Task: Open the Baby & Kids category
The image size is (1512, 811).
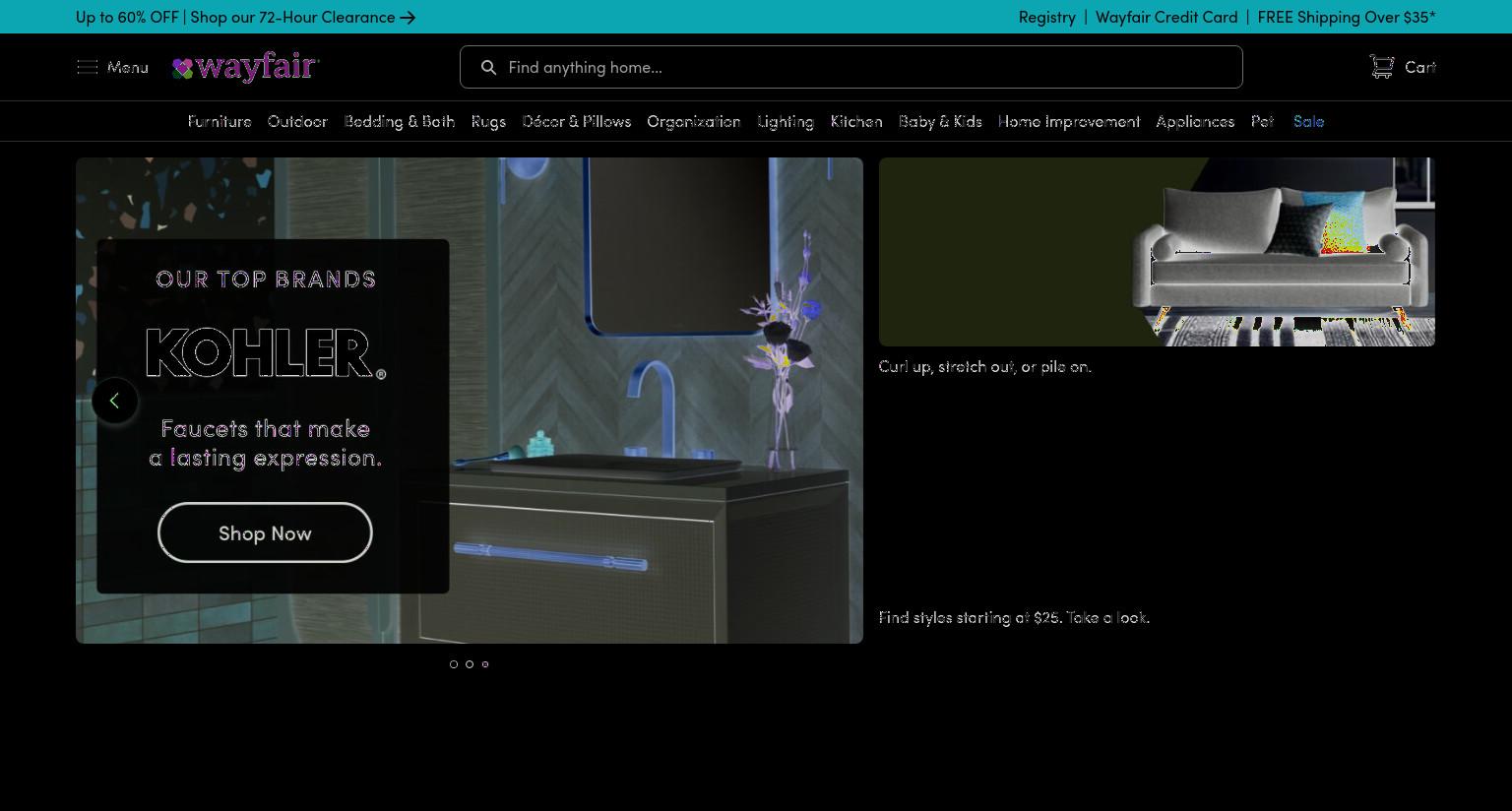Action: (940, 121)
